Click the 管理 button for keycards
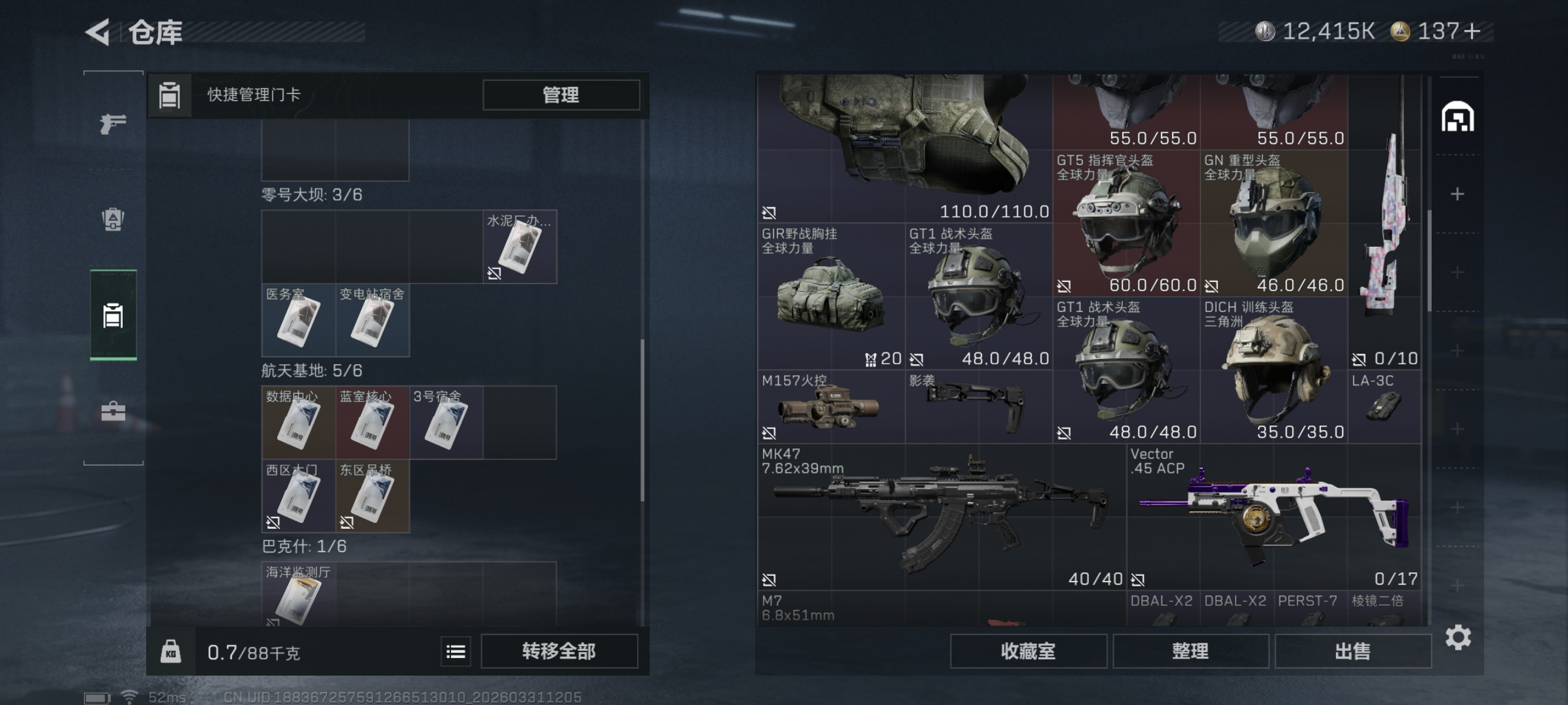 click(561, 95)
